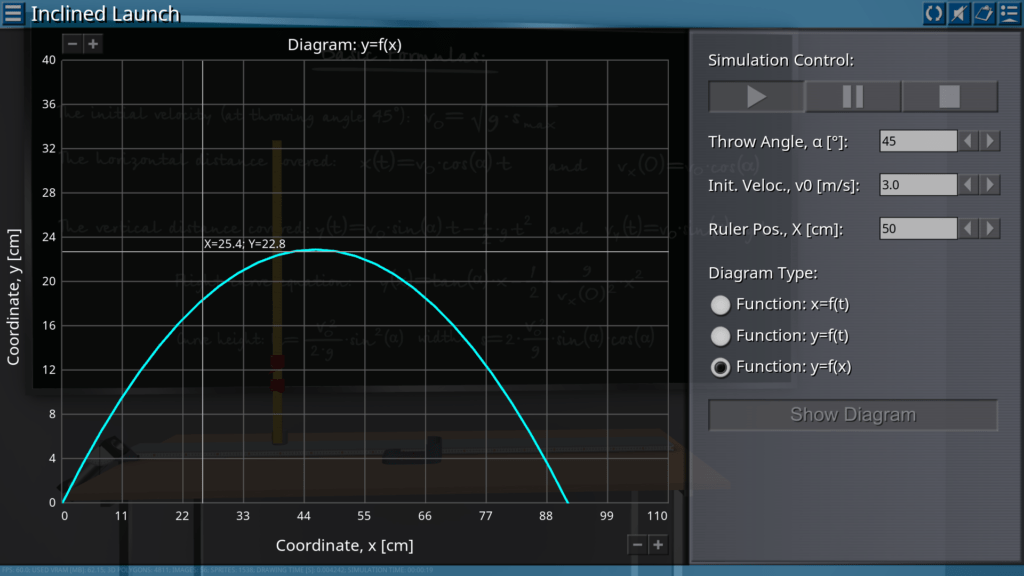Select Function: x=f(t) diagram type
This screenshot has height=576, width=1024.
tap(720, 305)
